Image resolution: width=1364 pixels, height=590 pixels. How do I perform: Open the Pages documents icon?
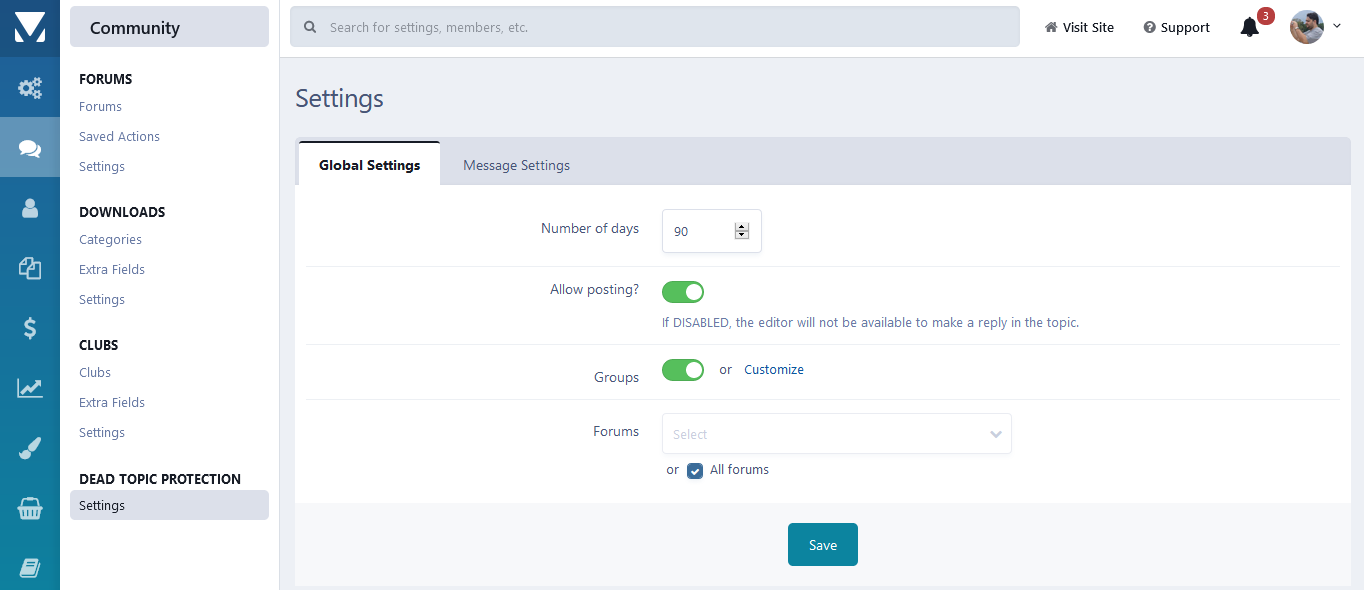(x=30, y=268)
